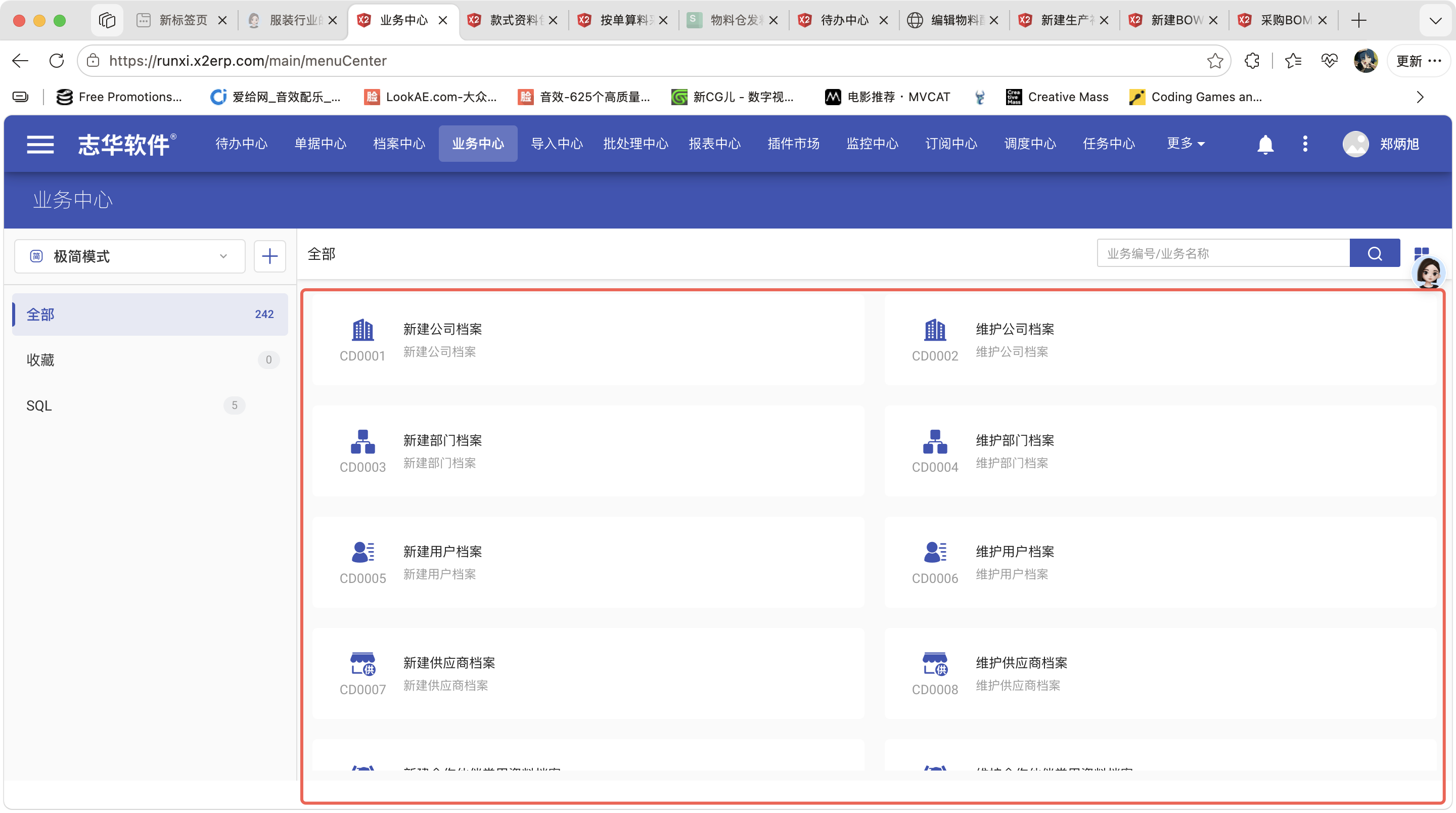
Task: Select the SQL category in sidebar
Action: tap(150, 405)
